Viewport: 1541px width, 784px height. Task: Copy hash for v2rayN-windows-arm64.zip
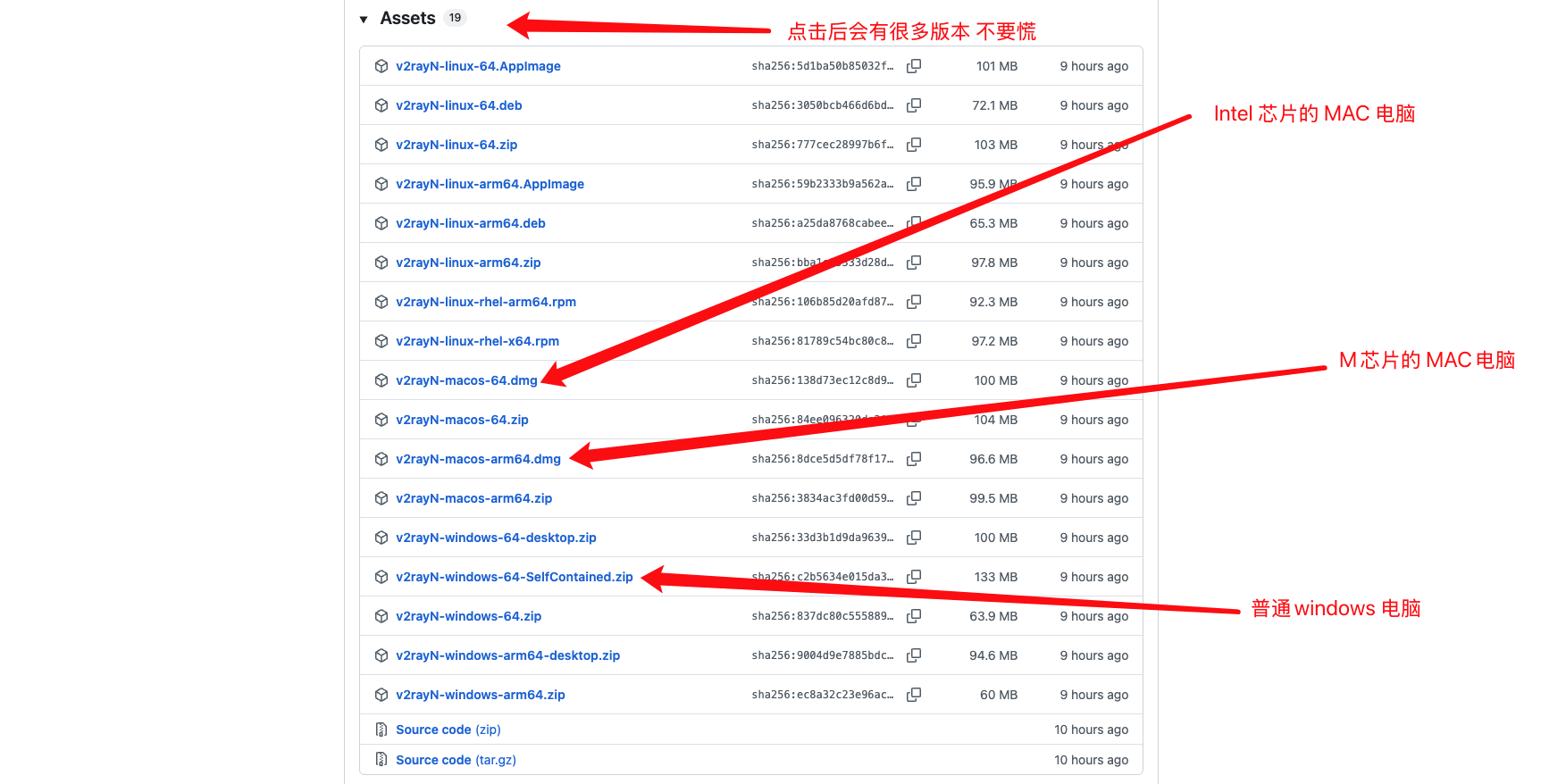coord(914,695)
